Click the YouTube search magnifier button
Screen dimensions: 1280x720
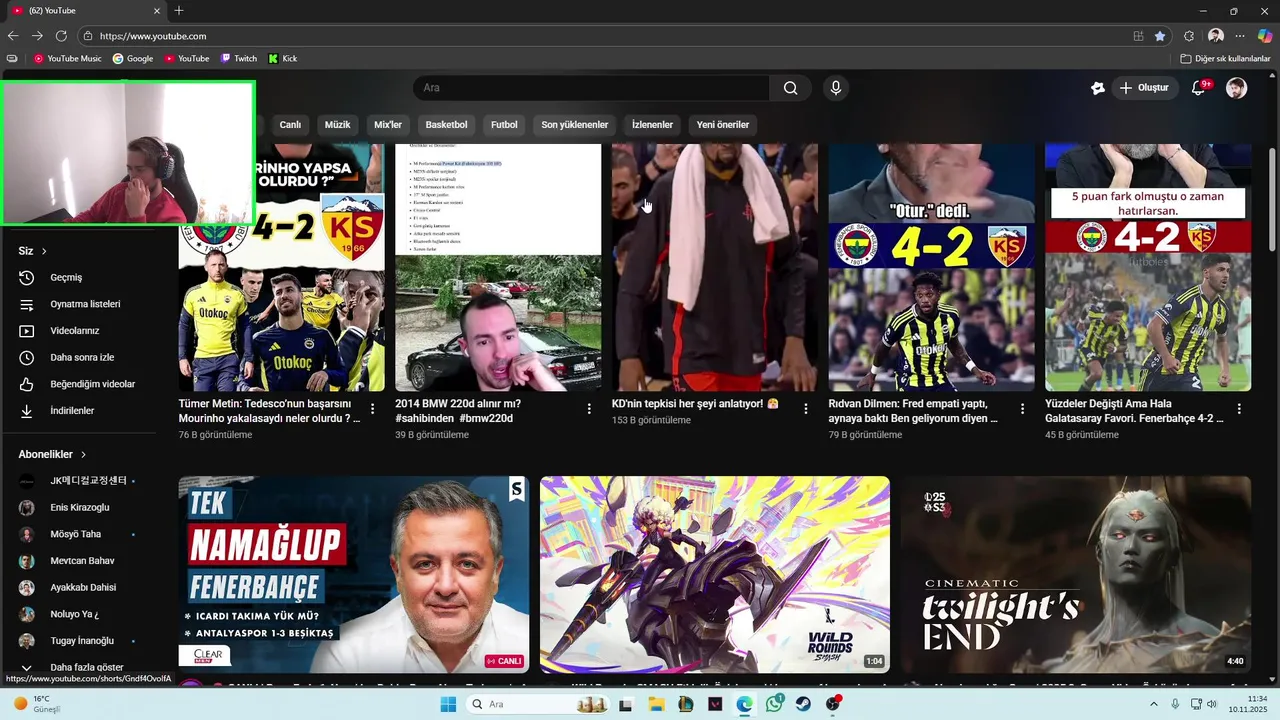790,88
